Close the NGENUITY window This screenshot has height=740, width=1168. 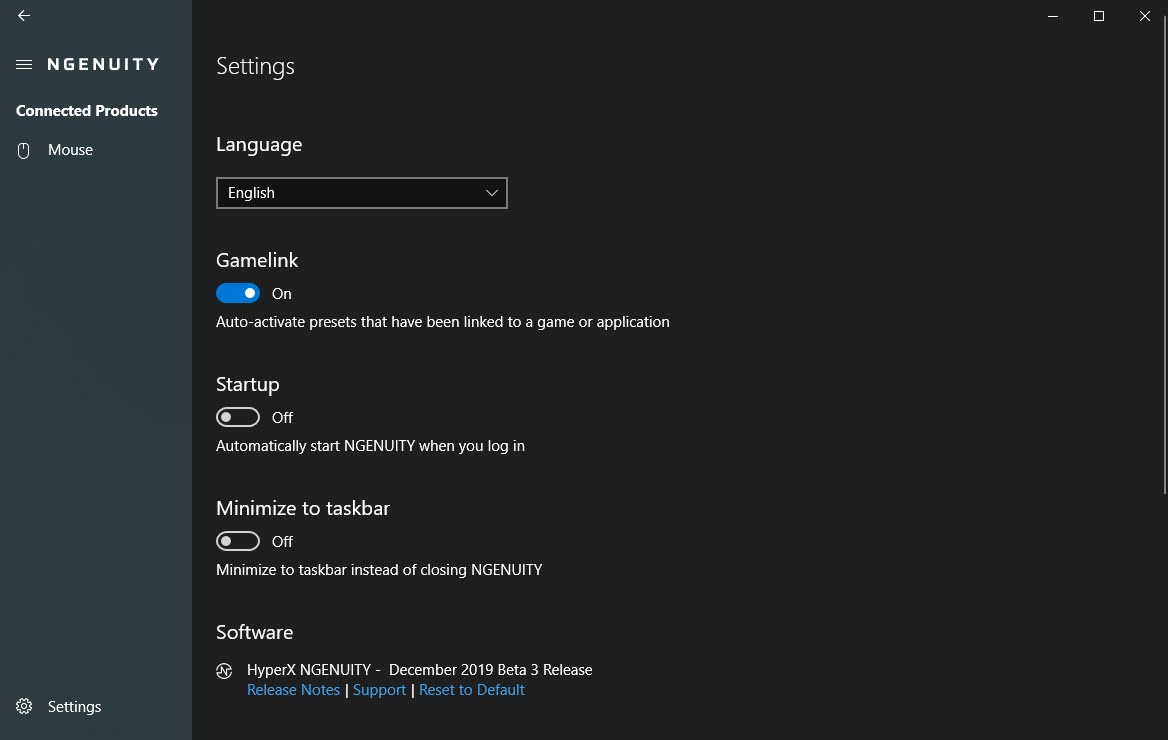coord(1145,16)
